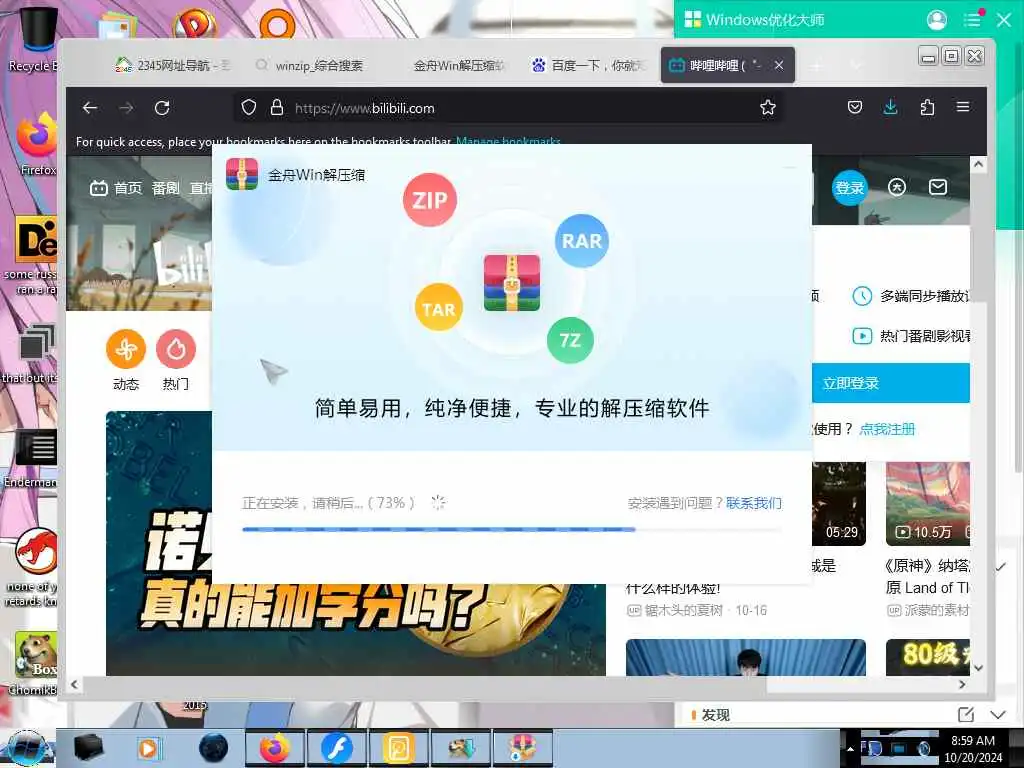
Task: Click the Firefox back arrow button
Action: click(x=90, y=108)
